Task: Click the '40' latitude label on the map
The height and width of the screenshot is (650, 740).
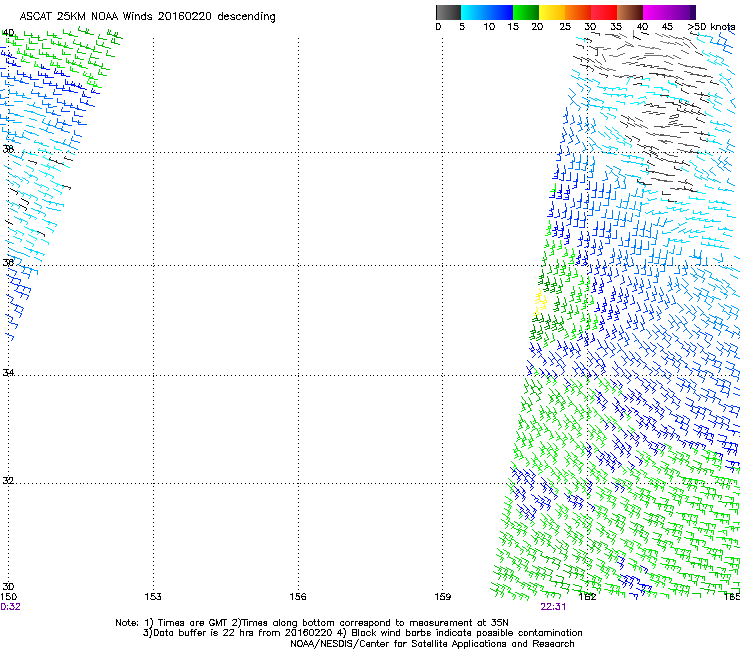Action: coord(8,33)
